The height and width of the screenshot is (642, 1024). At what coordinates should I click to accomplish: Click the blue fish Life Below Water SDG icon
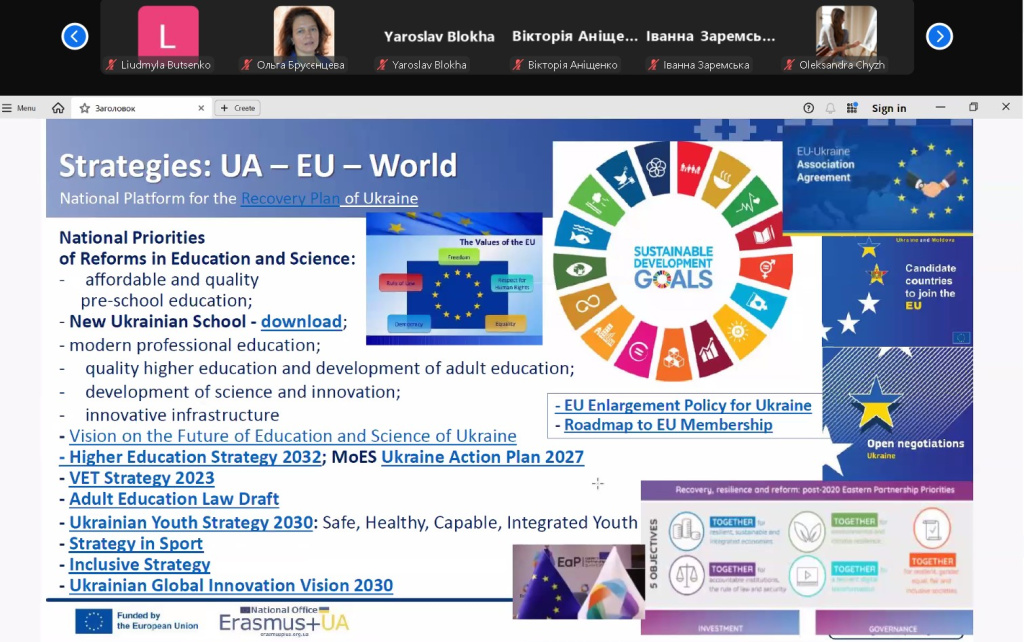(581, 234)
